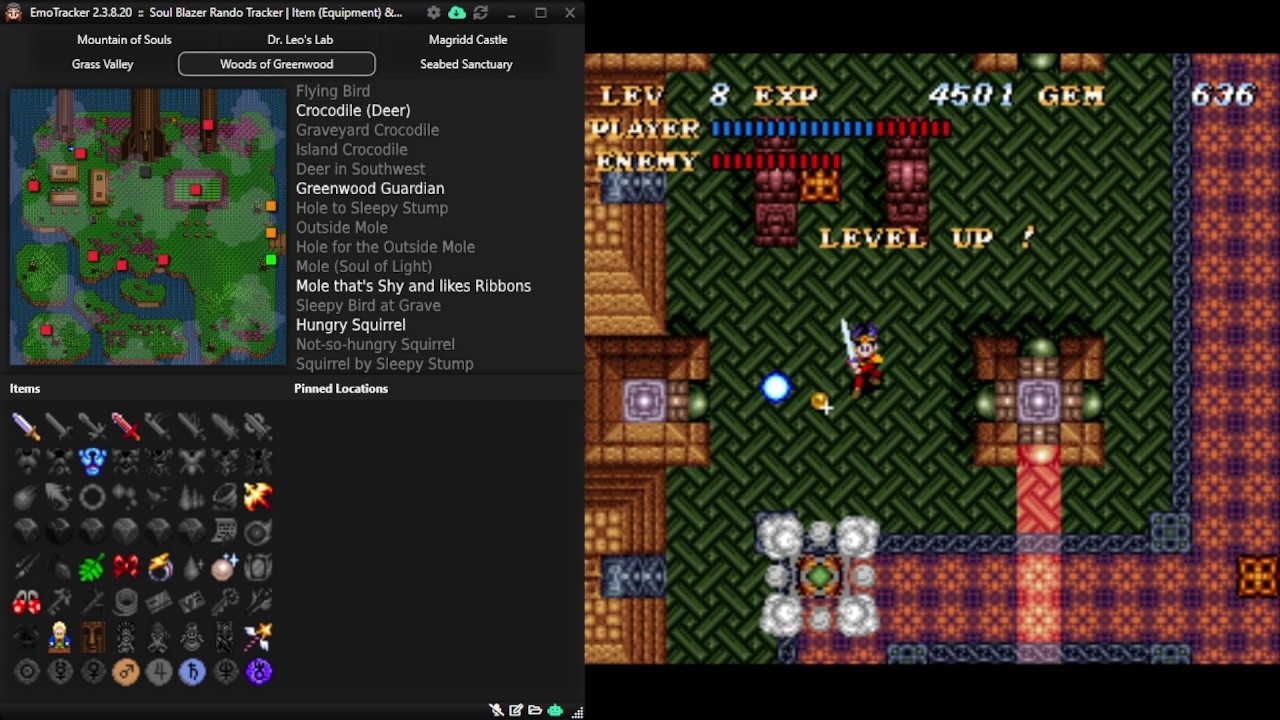Toggle the blue armor item
This screenshot has width=1280, height=720.
click(92, 461)
